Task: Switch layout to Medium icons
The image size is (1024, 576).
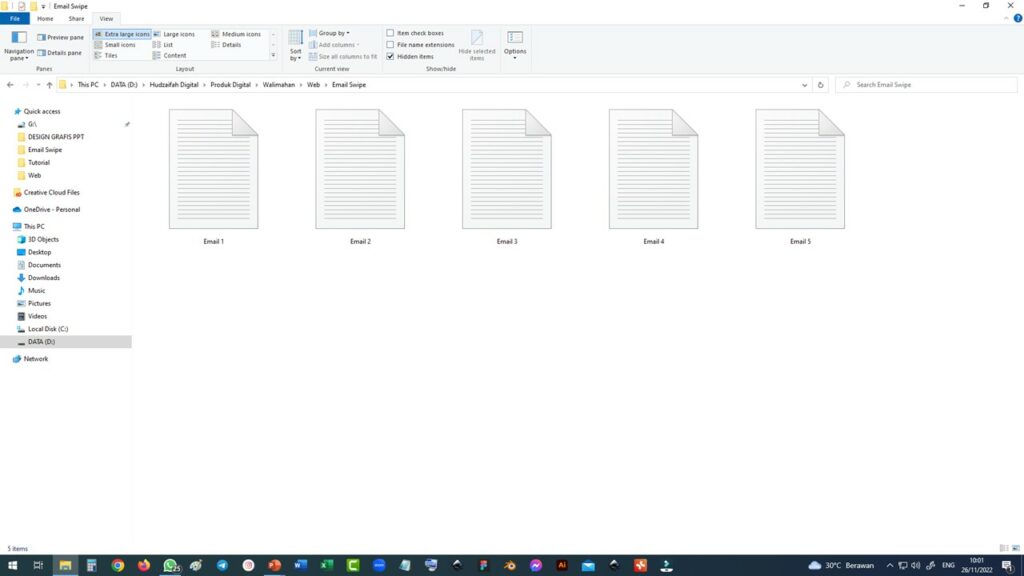Action: [x=240, y=34]
